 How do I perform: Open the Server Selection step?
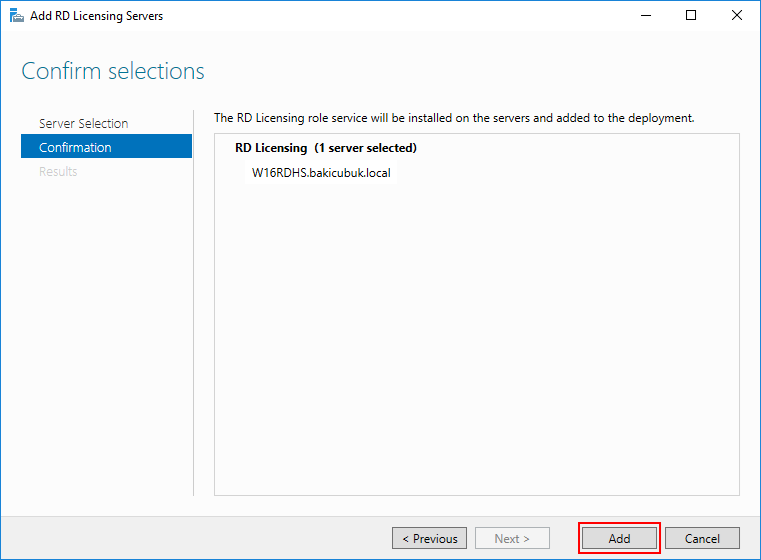[x=83, y=123]
